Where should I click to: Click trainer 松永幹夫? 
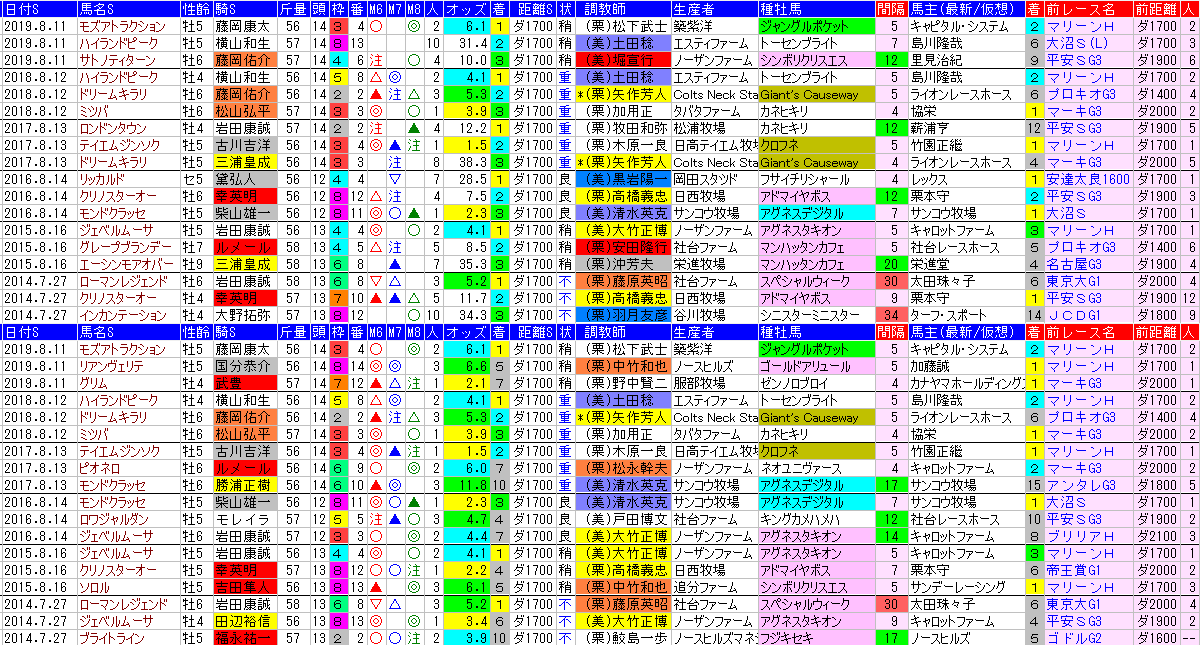(x=625, y=468)
